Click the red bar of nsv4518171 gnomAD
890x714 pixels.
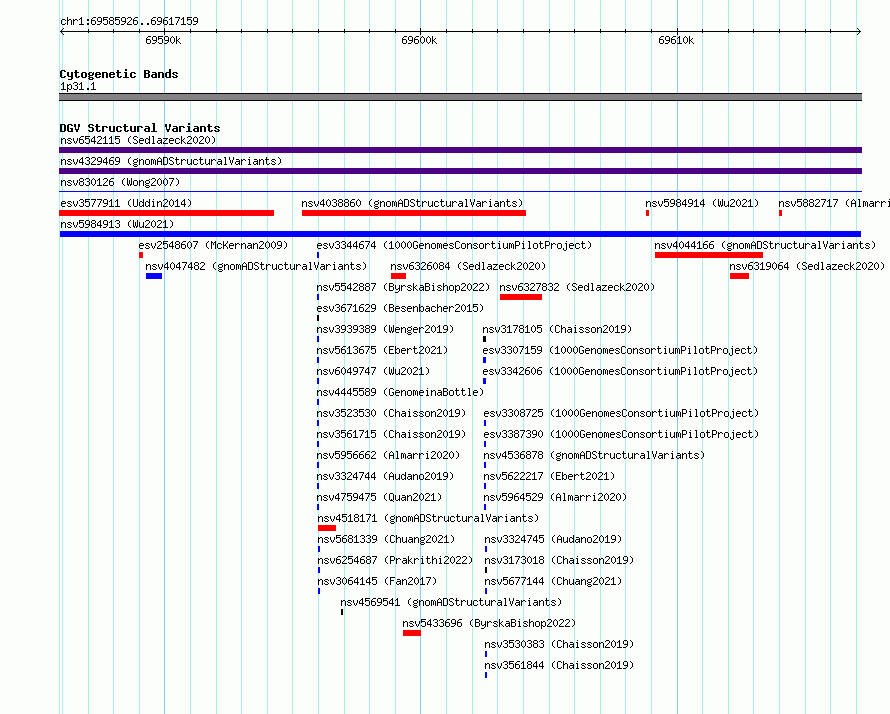pos(327,528)
